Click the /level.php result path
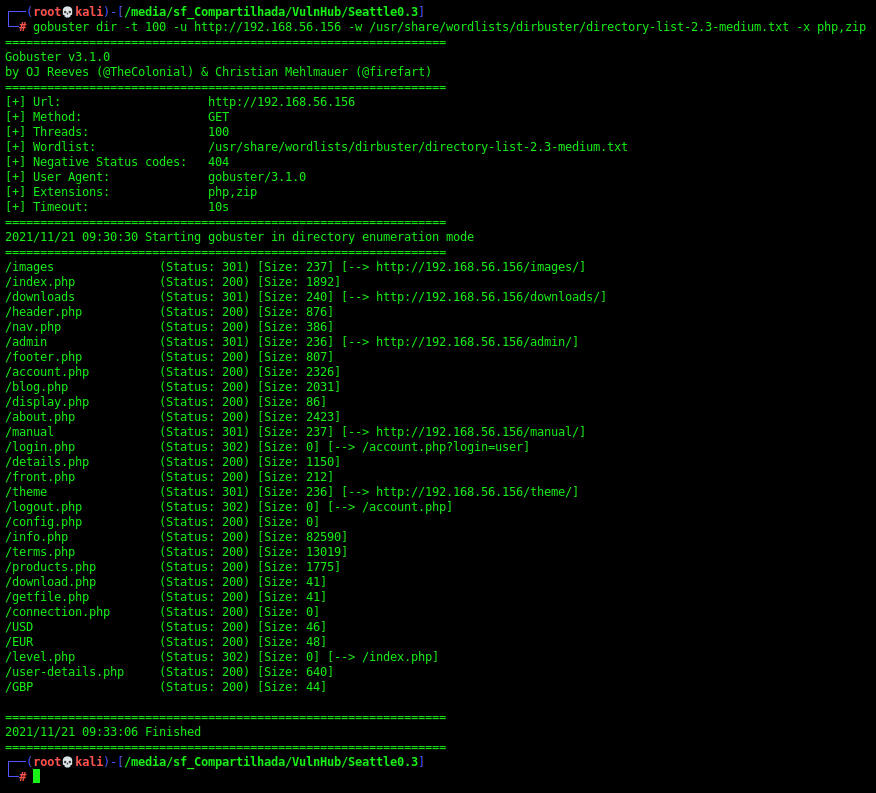 (x=40, y=657)
